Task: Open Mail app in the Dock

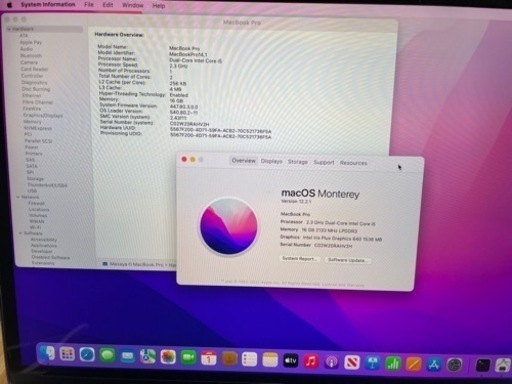Action: pos(127,356)
